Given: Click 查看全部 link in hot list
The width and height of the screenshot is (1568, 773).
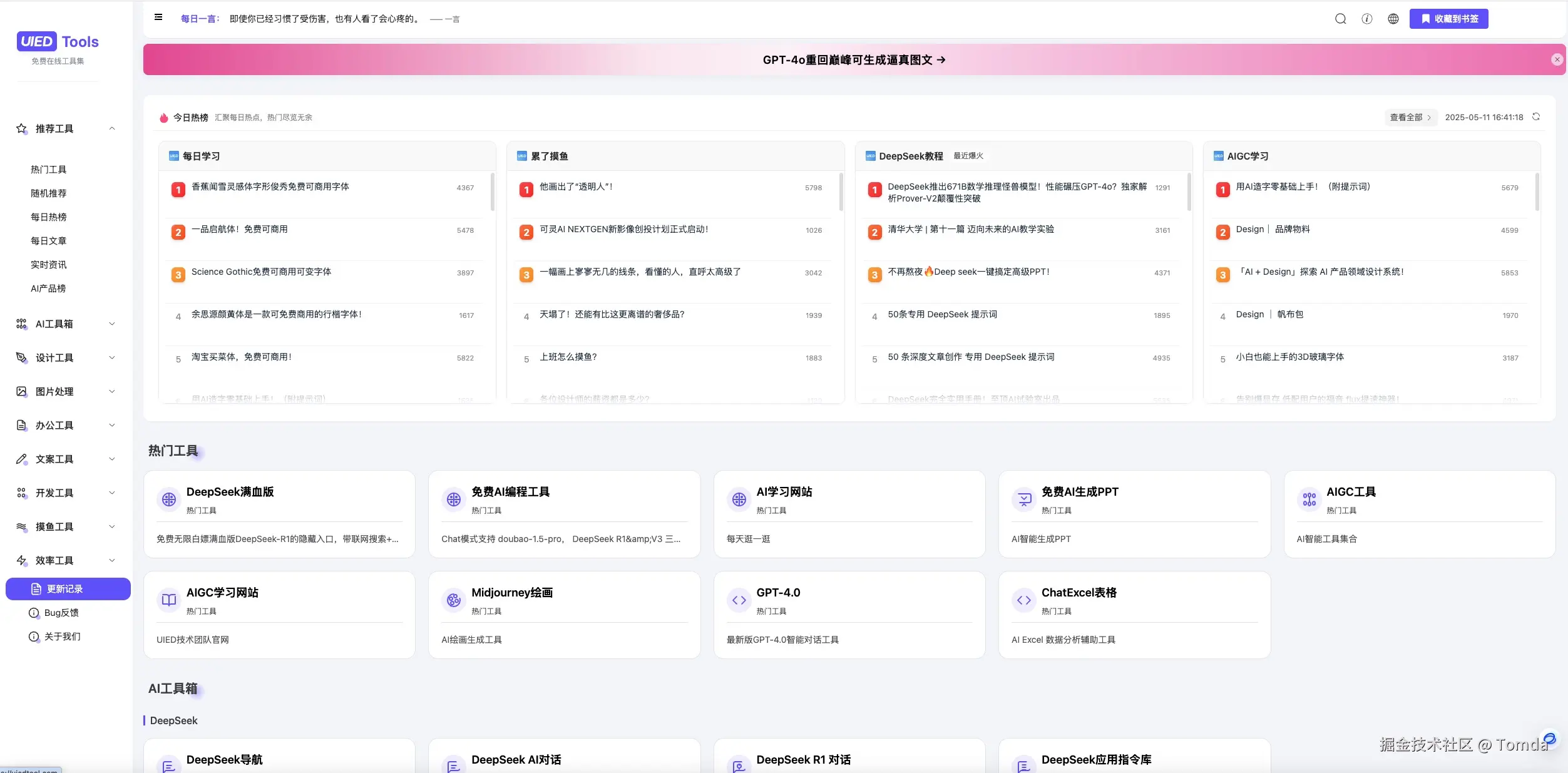Looking at the screenshot, I should click(x=1410, y=117).
